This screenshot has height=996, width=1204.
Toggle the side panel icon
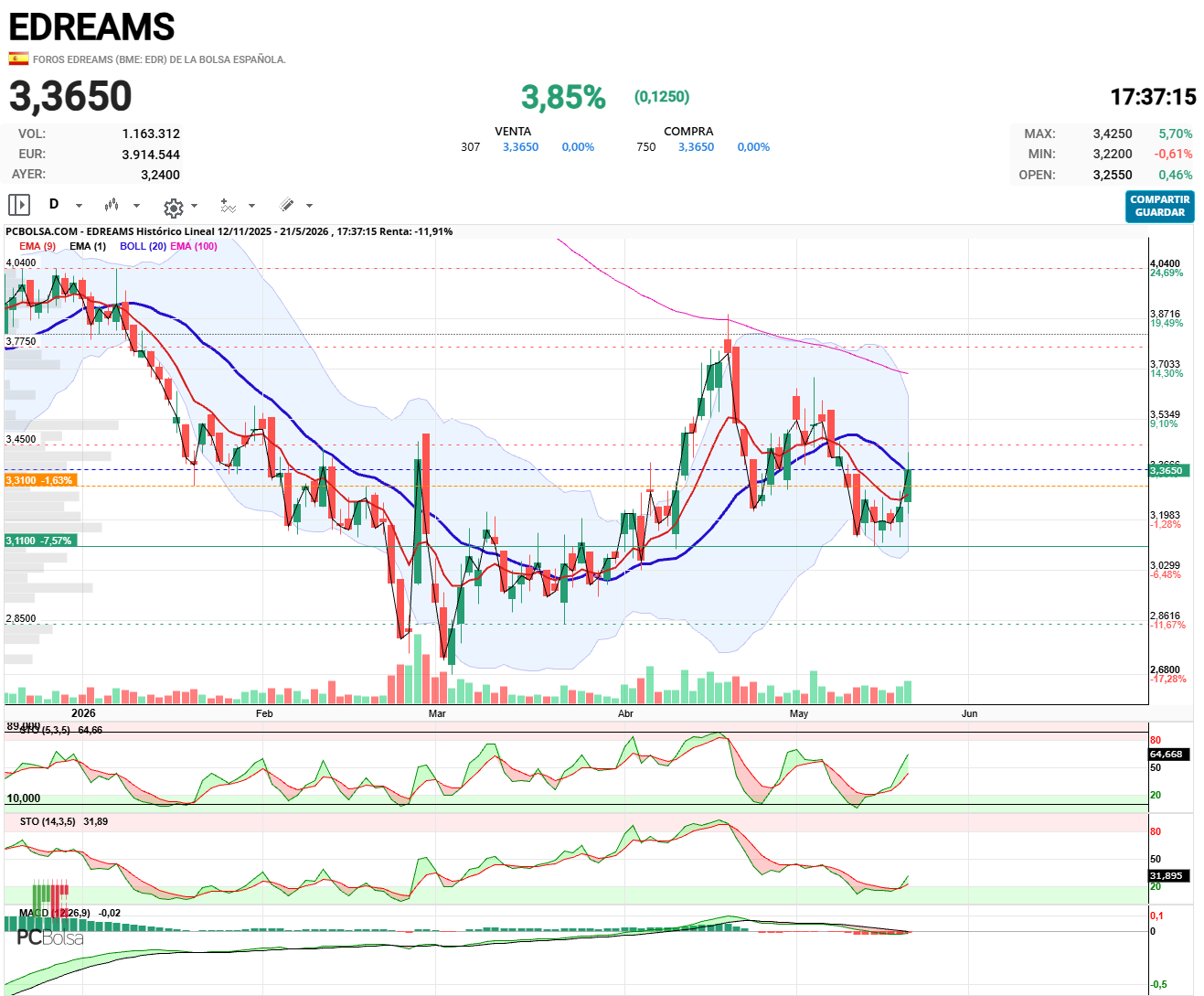click(x=19, y=205)
